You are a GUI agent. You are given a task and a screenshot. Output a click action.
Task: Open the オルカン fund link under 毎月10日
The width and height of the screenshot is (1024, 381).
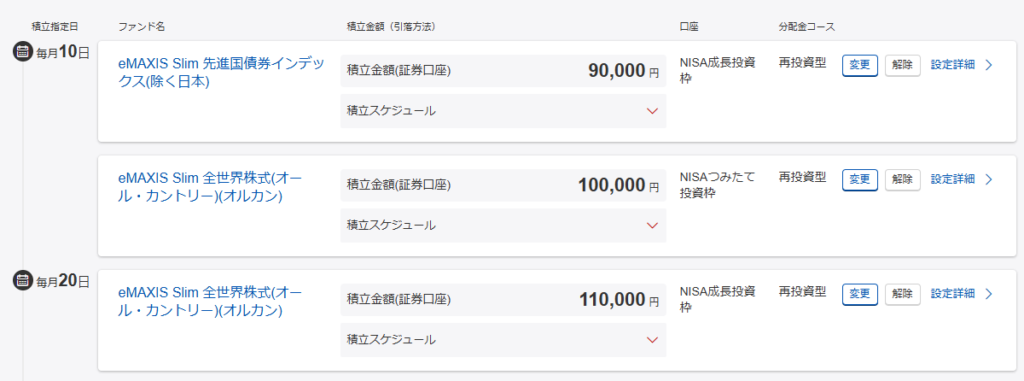tap(210, 187)
